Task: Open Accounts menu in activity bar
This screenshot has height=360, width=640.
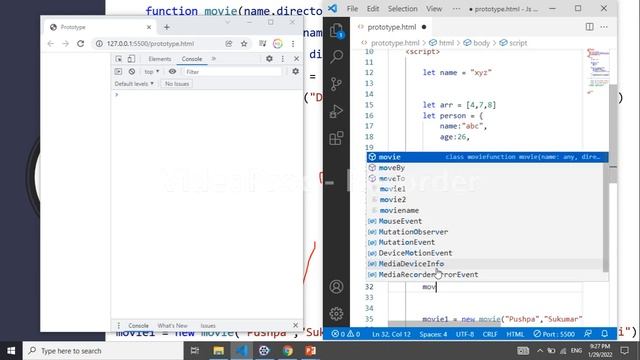Action: (336, 287)
